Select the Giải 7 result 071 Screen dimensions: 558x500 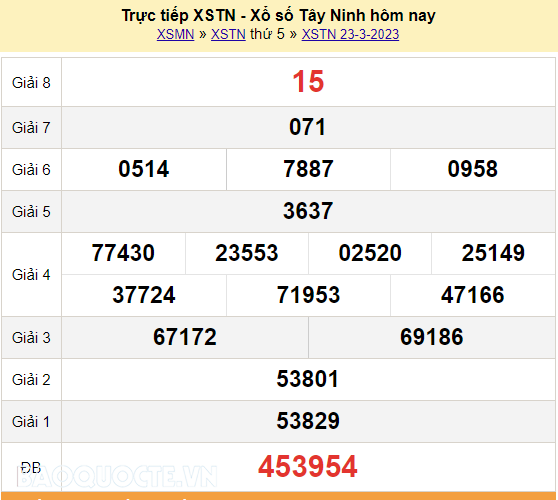(x=307, y=127)
